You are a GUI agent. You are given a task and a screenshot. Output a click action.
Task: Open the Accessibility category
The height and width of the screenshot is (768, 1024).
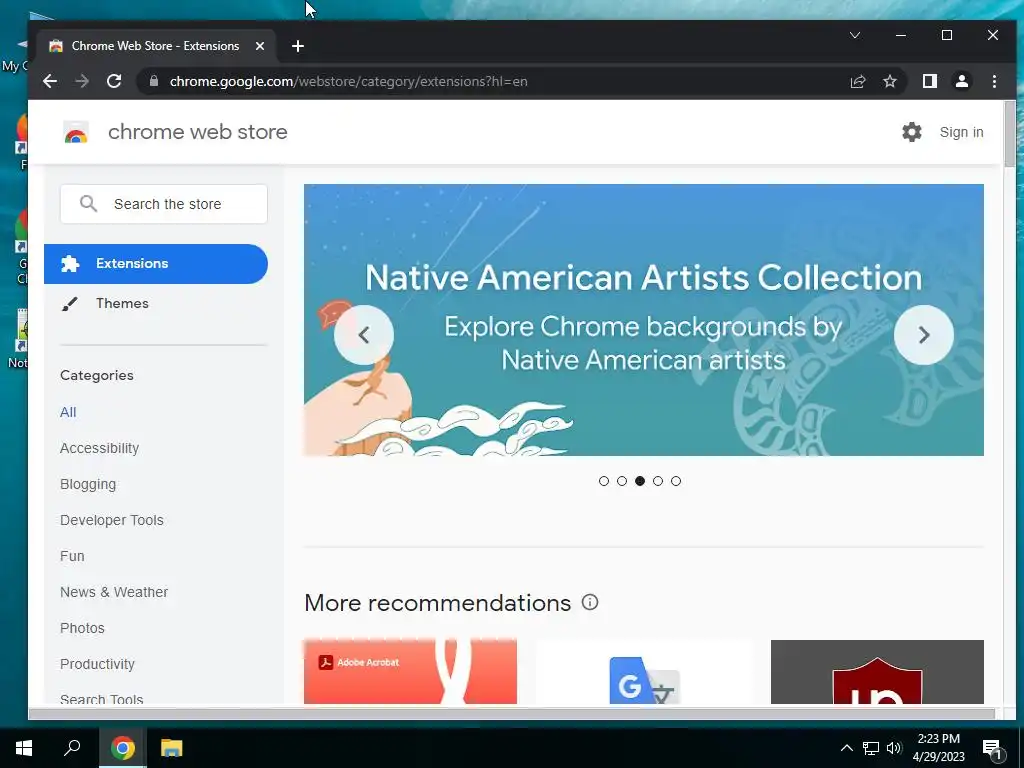point(99,448)
